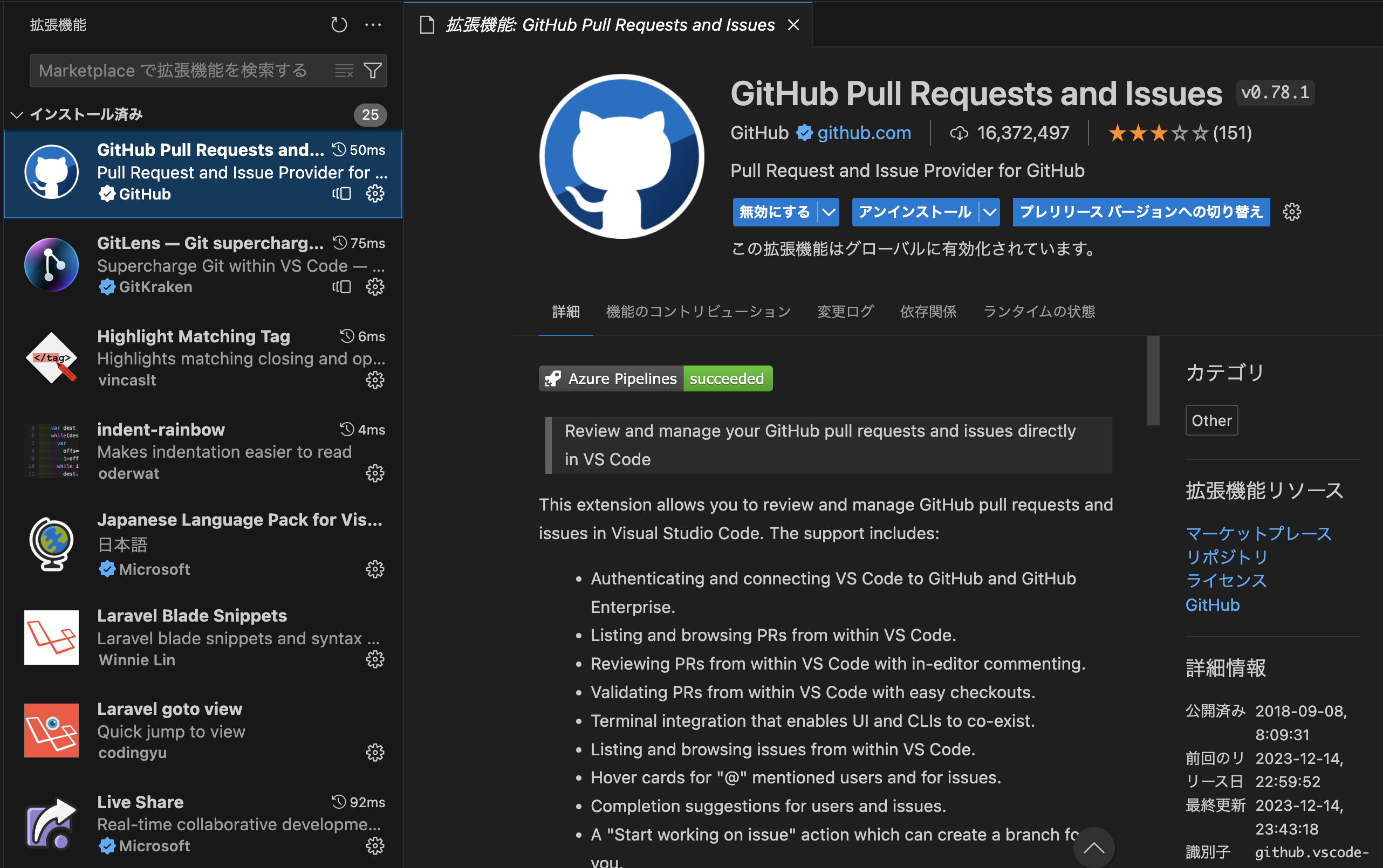
Task: Switch to the 変更ログ tab
Action: coord(845,311)
